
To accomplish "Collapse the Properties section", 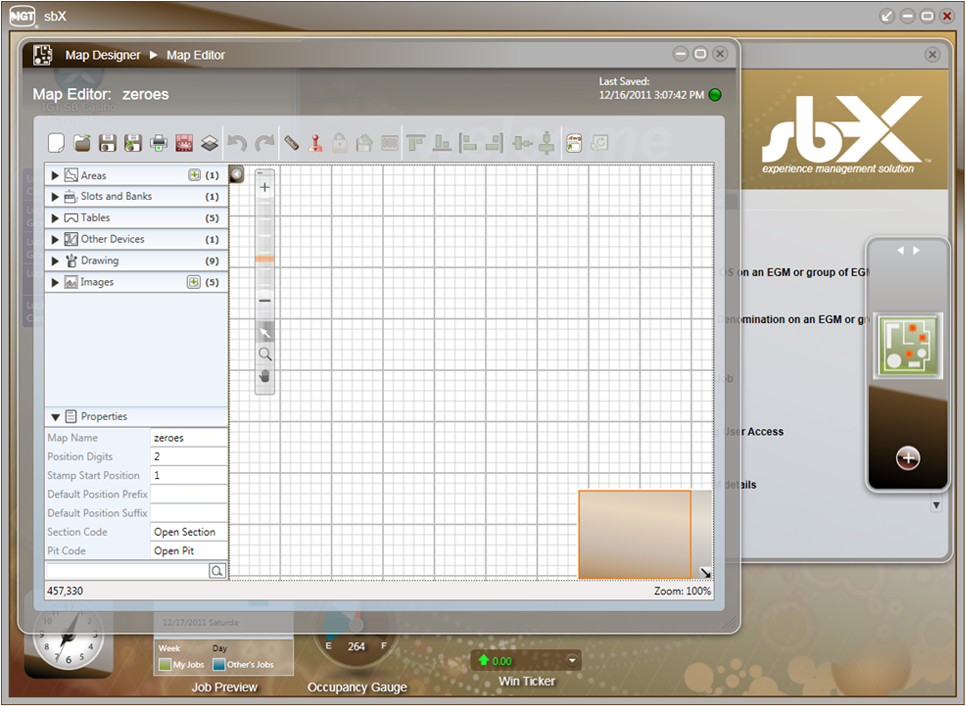I will click(x=55, y=417).
